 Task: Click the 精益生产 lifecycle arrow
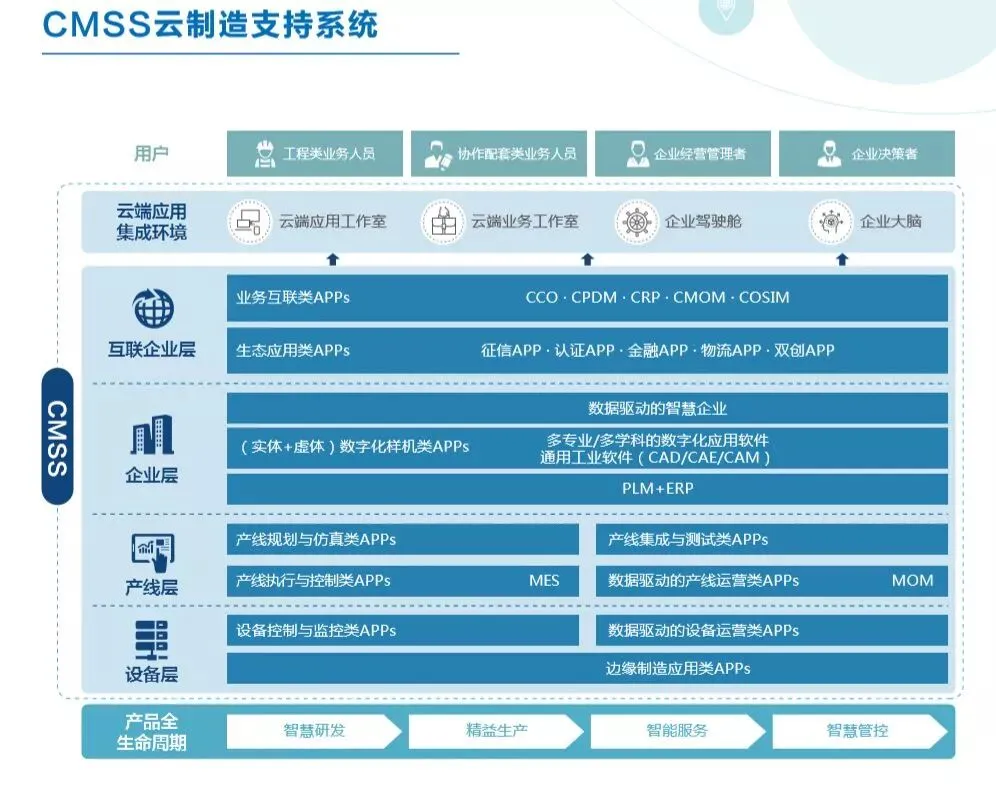click(496, 731)
